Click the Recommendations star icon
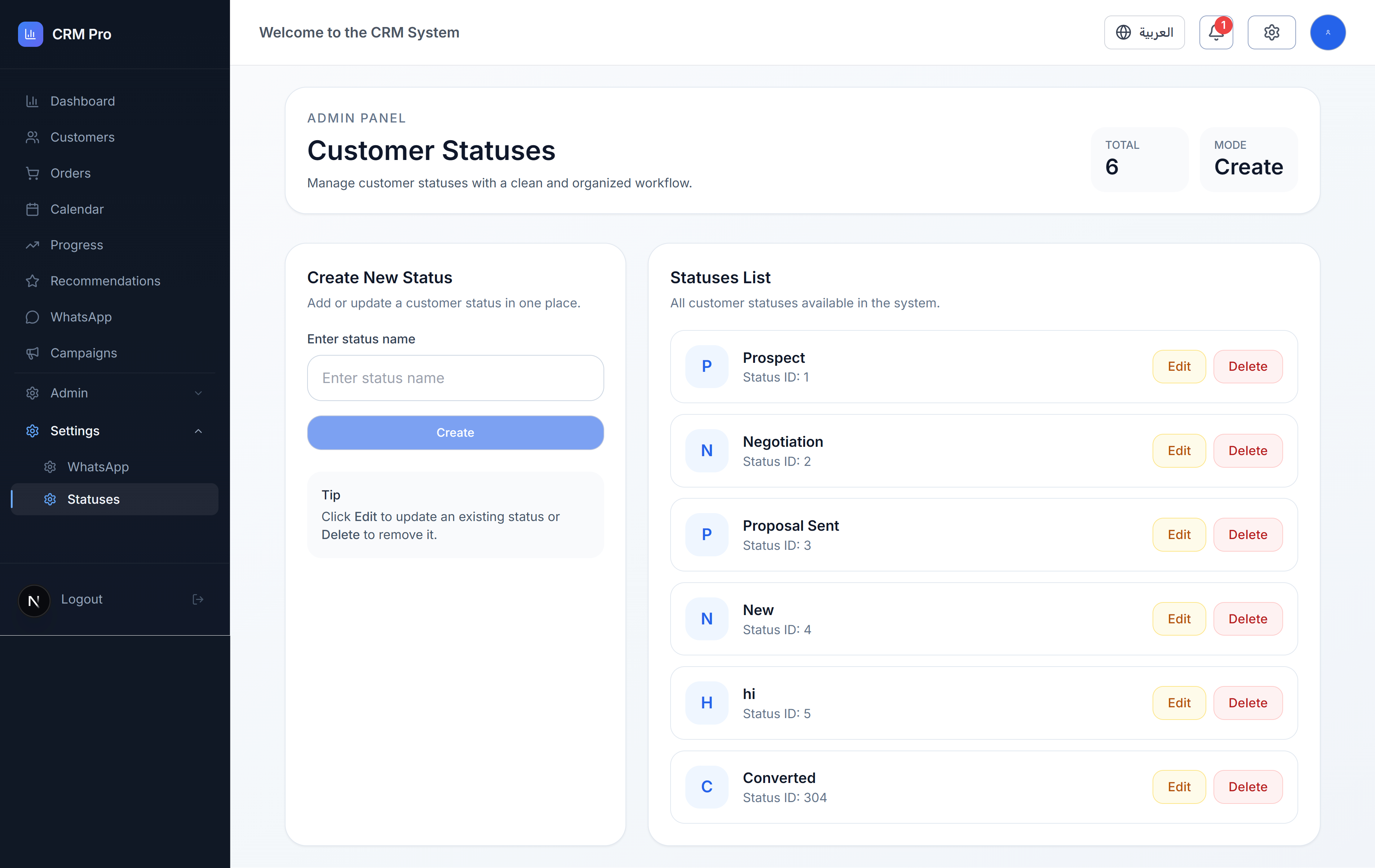The width and height of the screenshot is (1375, 868). pyautogui.click(x=32, y=281)
